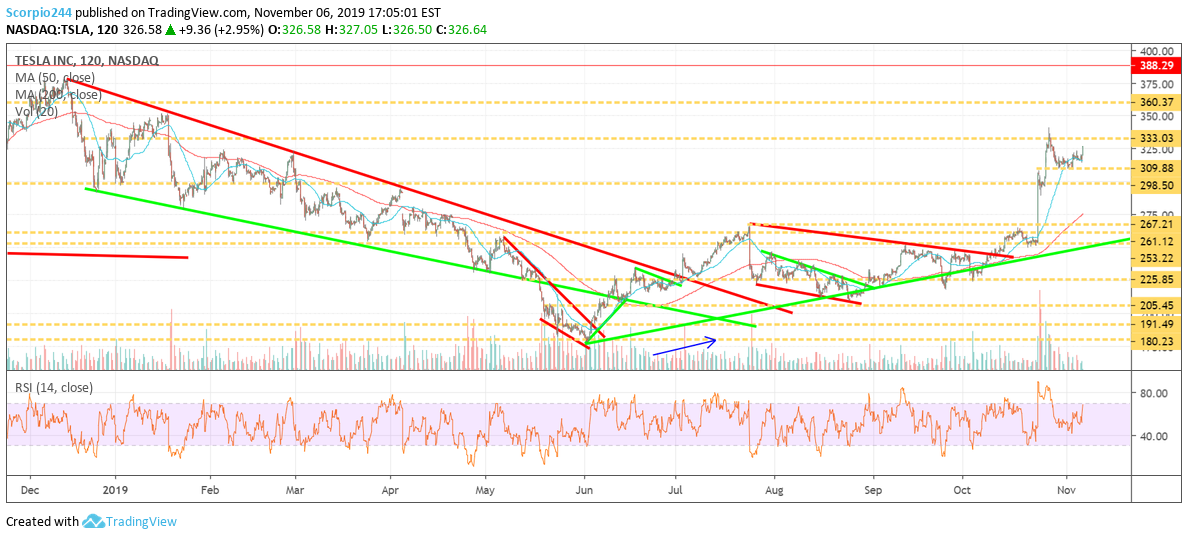This screenshot has width=1188, height=539.
Task: Select the 333.03 price level label
Action: coord(1157,139)
